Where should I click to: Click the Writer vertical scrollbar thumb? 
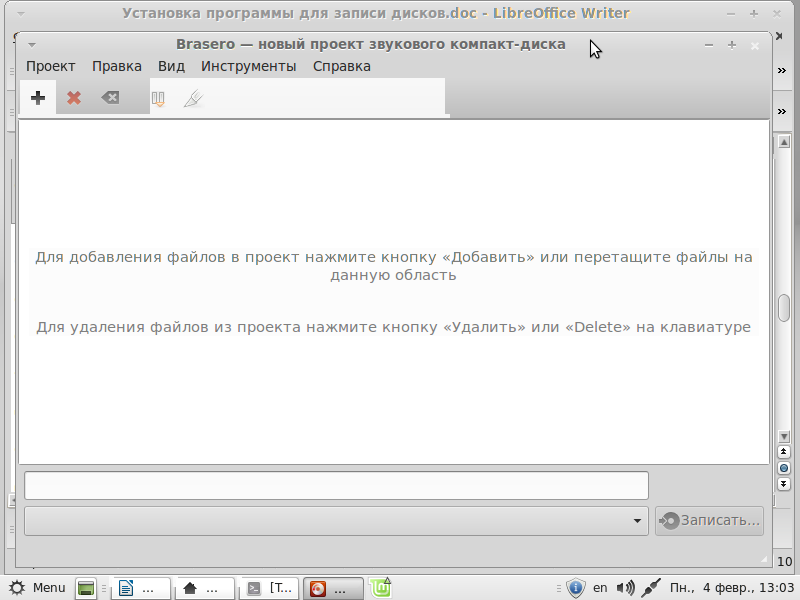[784, 308]
